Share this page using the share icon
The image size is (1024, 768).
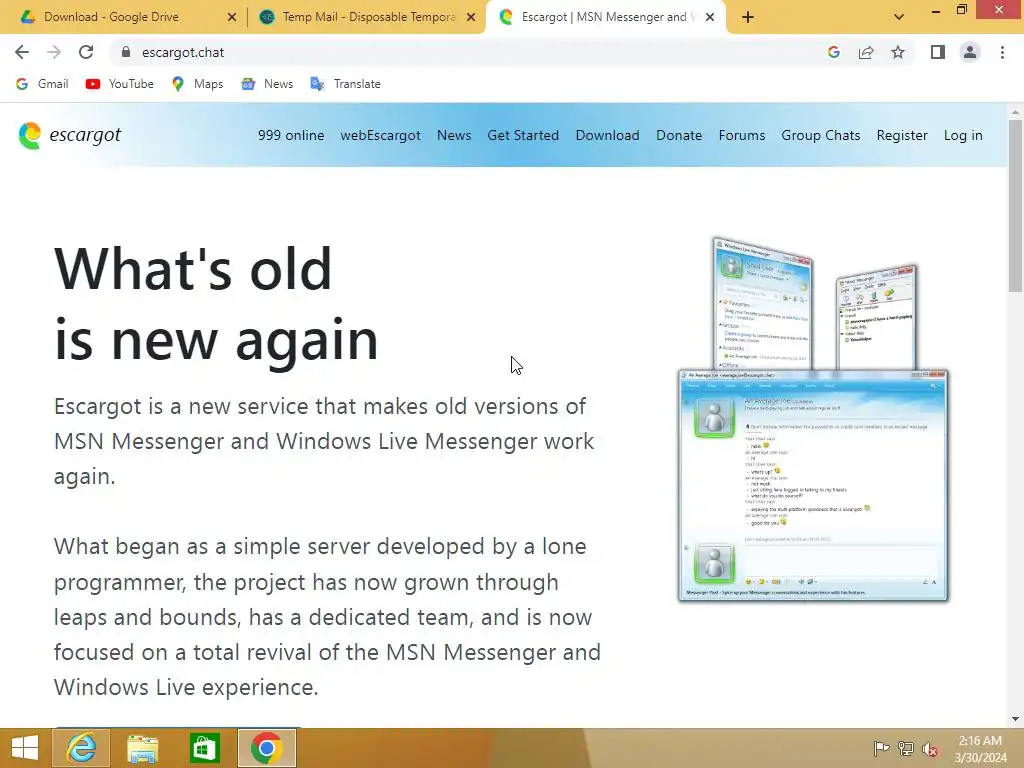866,52
